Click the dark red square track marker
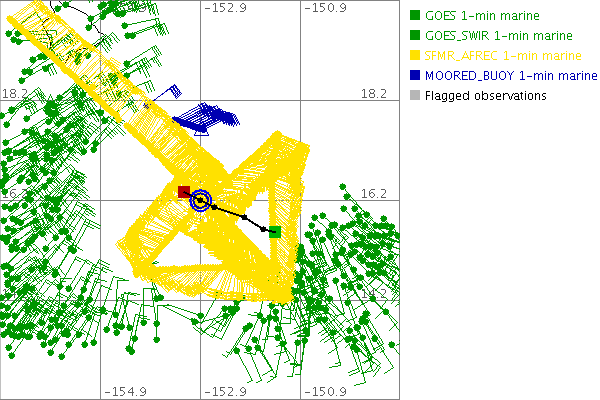Screen dimensions: 600x400 coord(184,191)
